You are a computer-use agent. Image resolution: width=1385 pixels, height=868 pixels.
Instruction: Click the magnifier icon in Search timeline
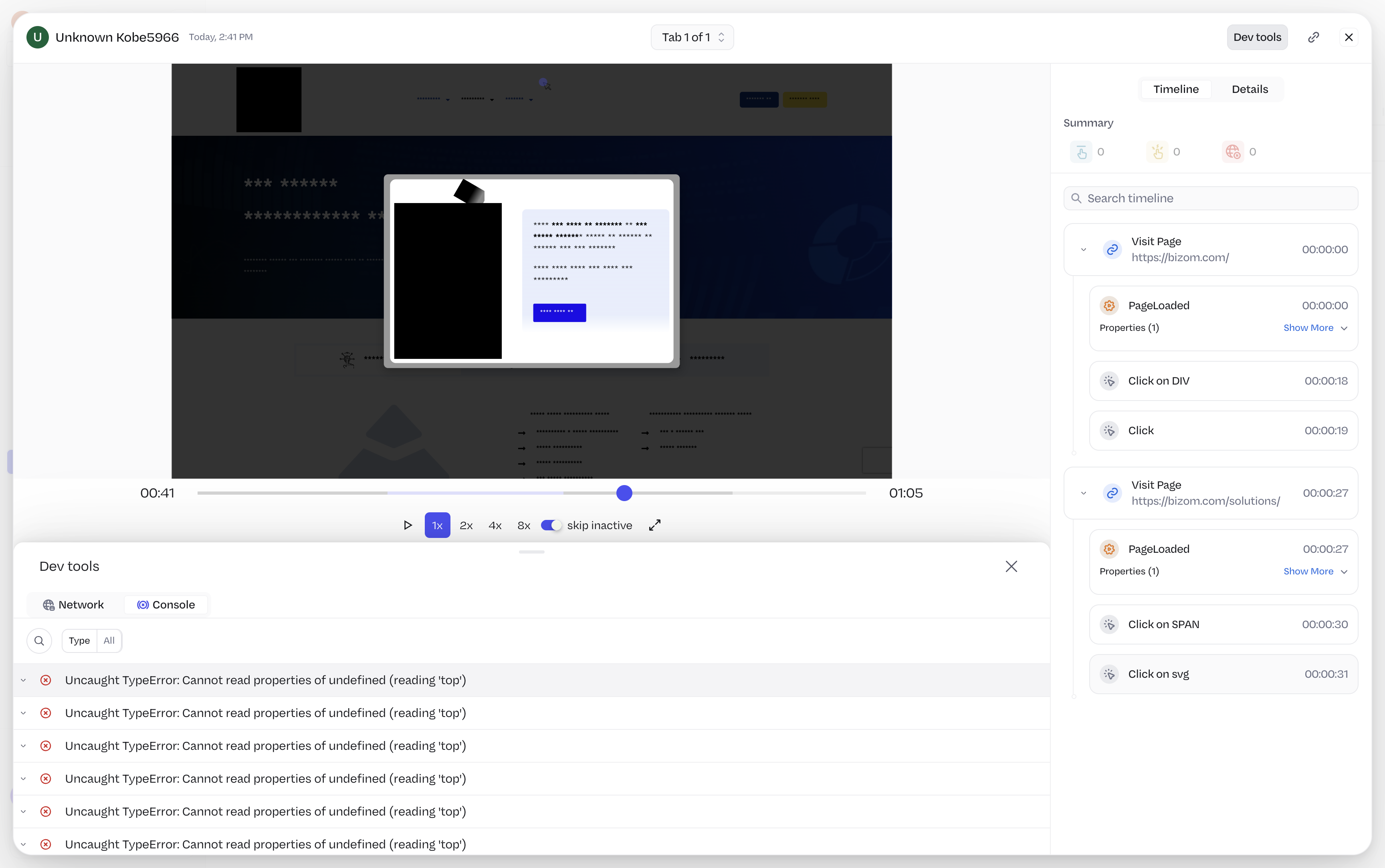coord(1076,198)
